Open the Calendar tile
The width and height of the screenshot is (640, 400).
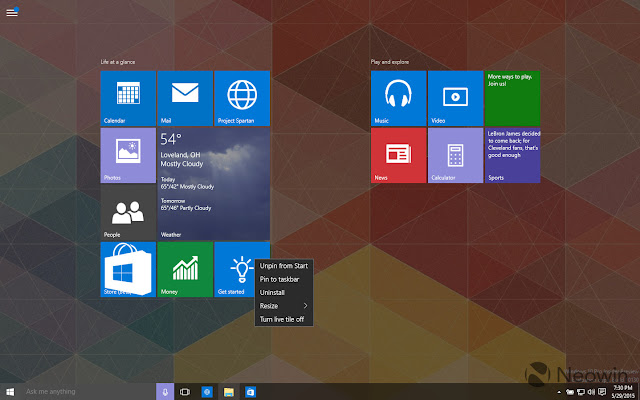(x=128, y=98)
